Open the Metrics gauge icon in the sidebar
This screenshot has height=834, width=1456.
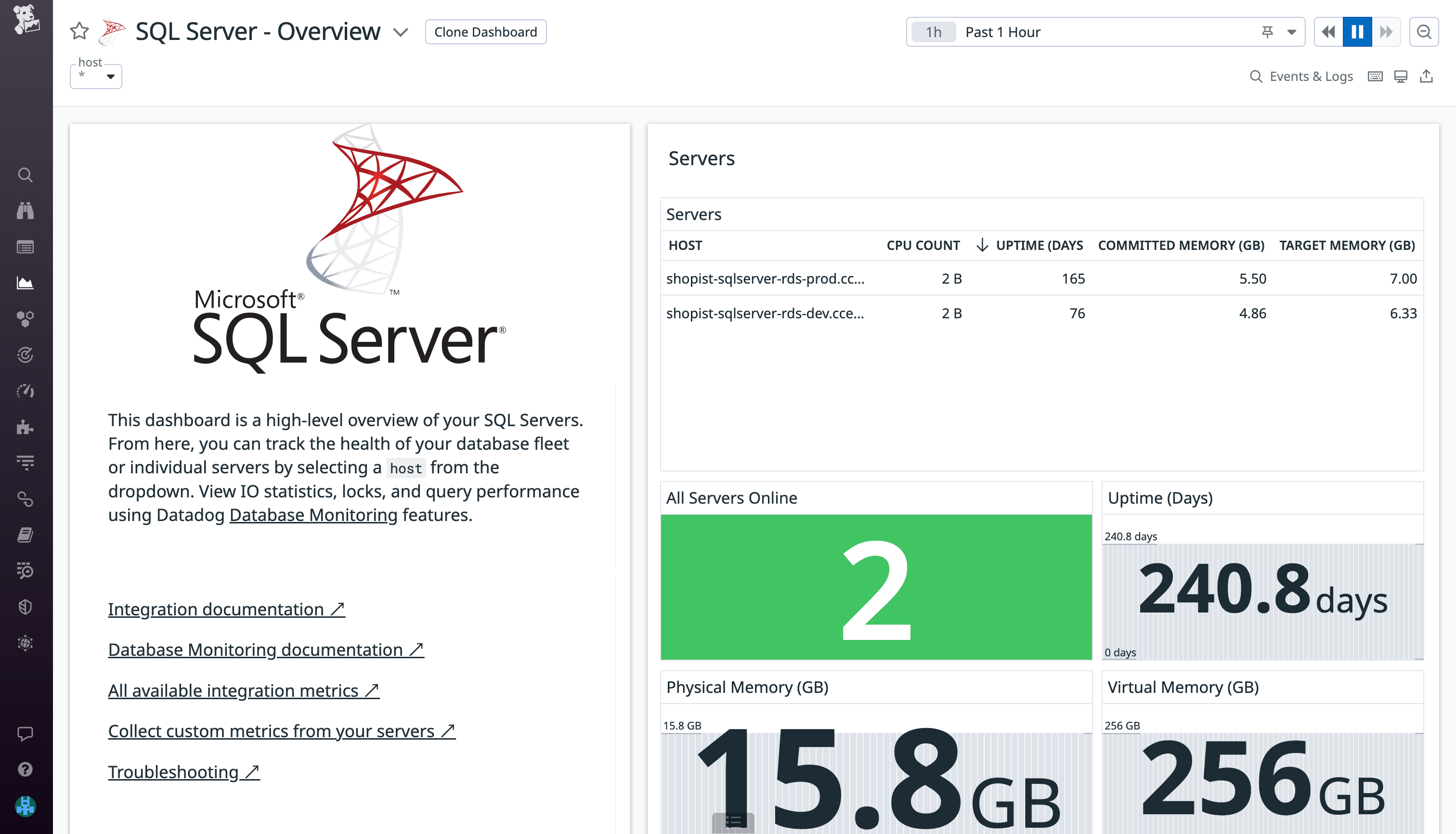coord(26,391)
